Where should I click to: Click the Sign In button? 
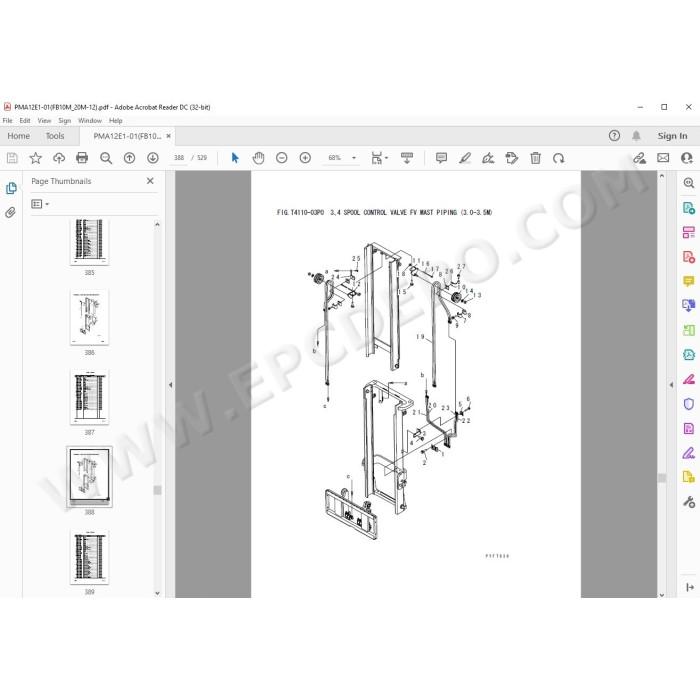point(672,136)
